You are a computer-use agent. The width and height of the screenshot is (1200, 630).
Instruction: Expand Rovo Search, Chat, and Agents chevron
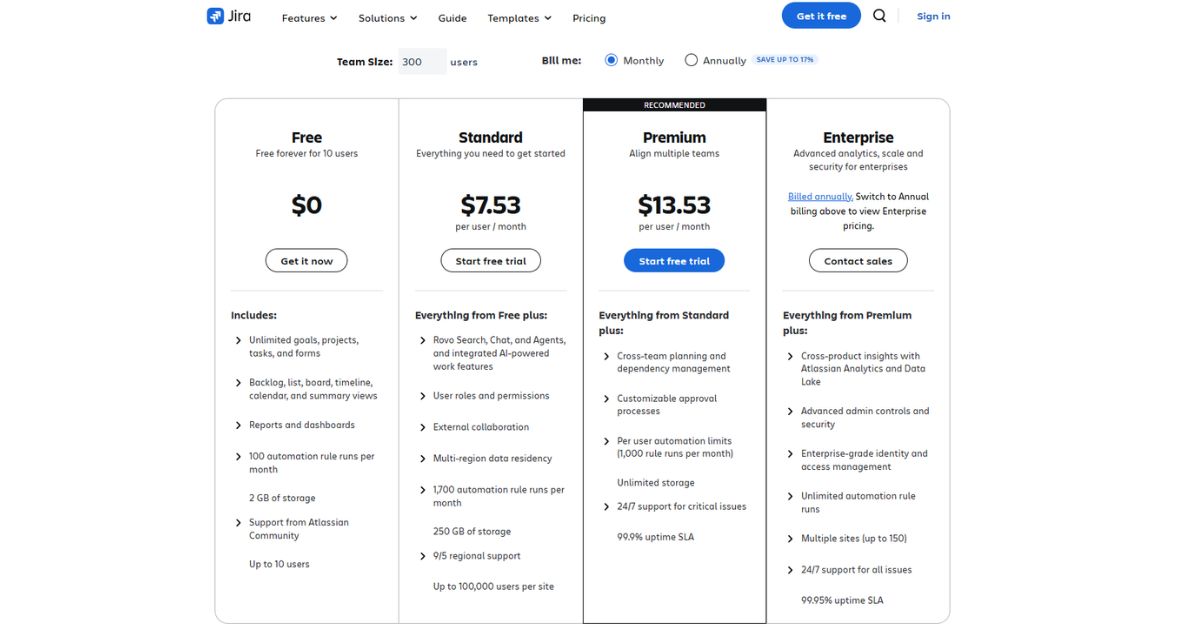[423, 341]
